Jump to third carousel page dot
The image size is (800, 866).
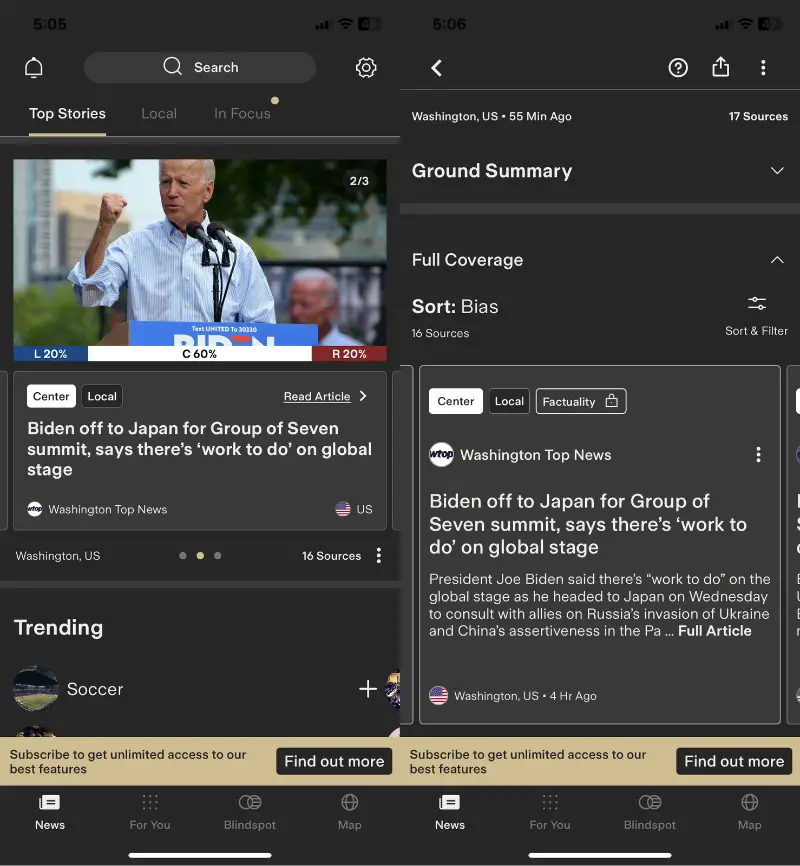pos(218,555)
